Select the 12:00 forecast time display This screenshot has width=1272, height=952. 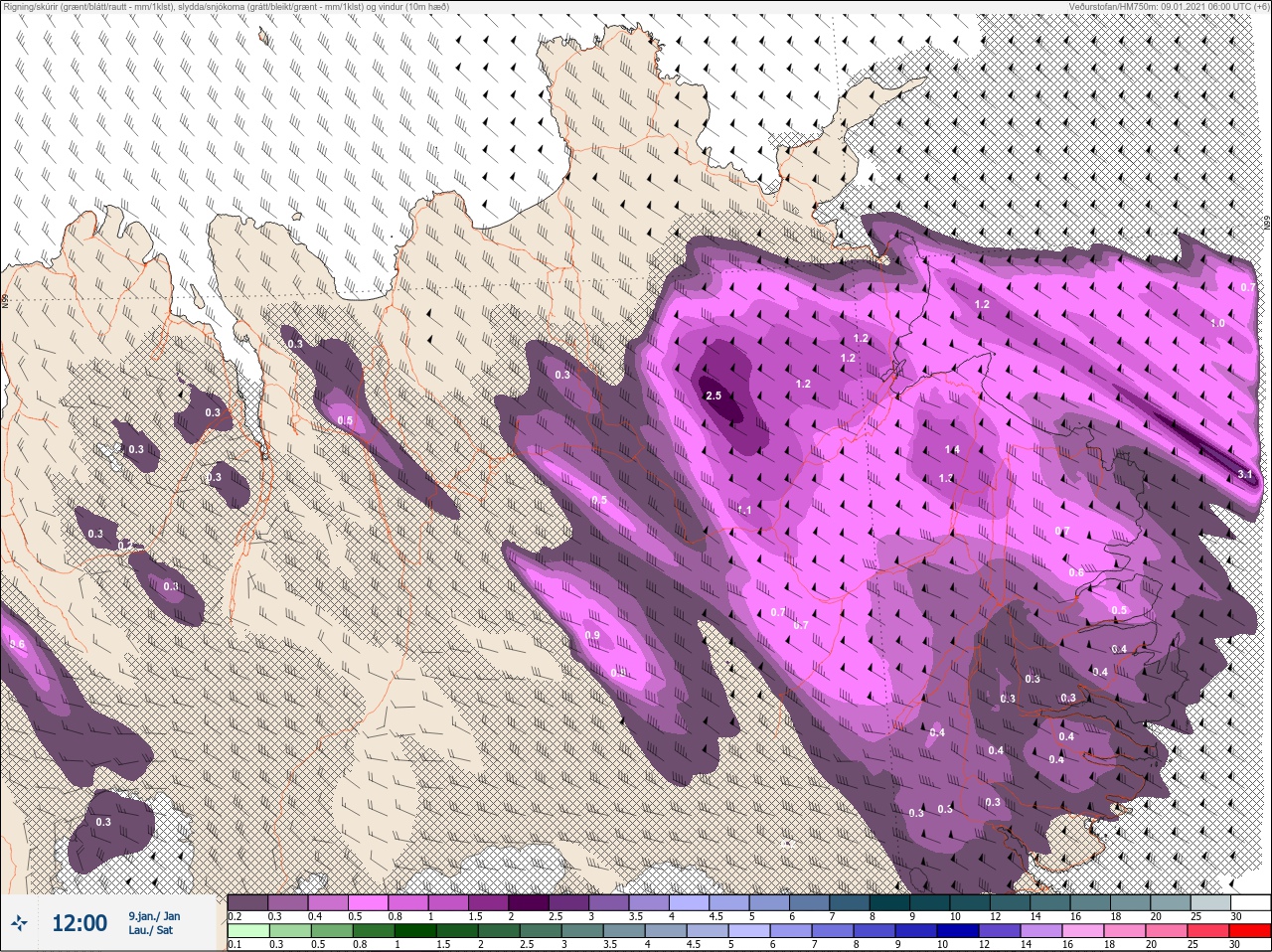79,924
